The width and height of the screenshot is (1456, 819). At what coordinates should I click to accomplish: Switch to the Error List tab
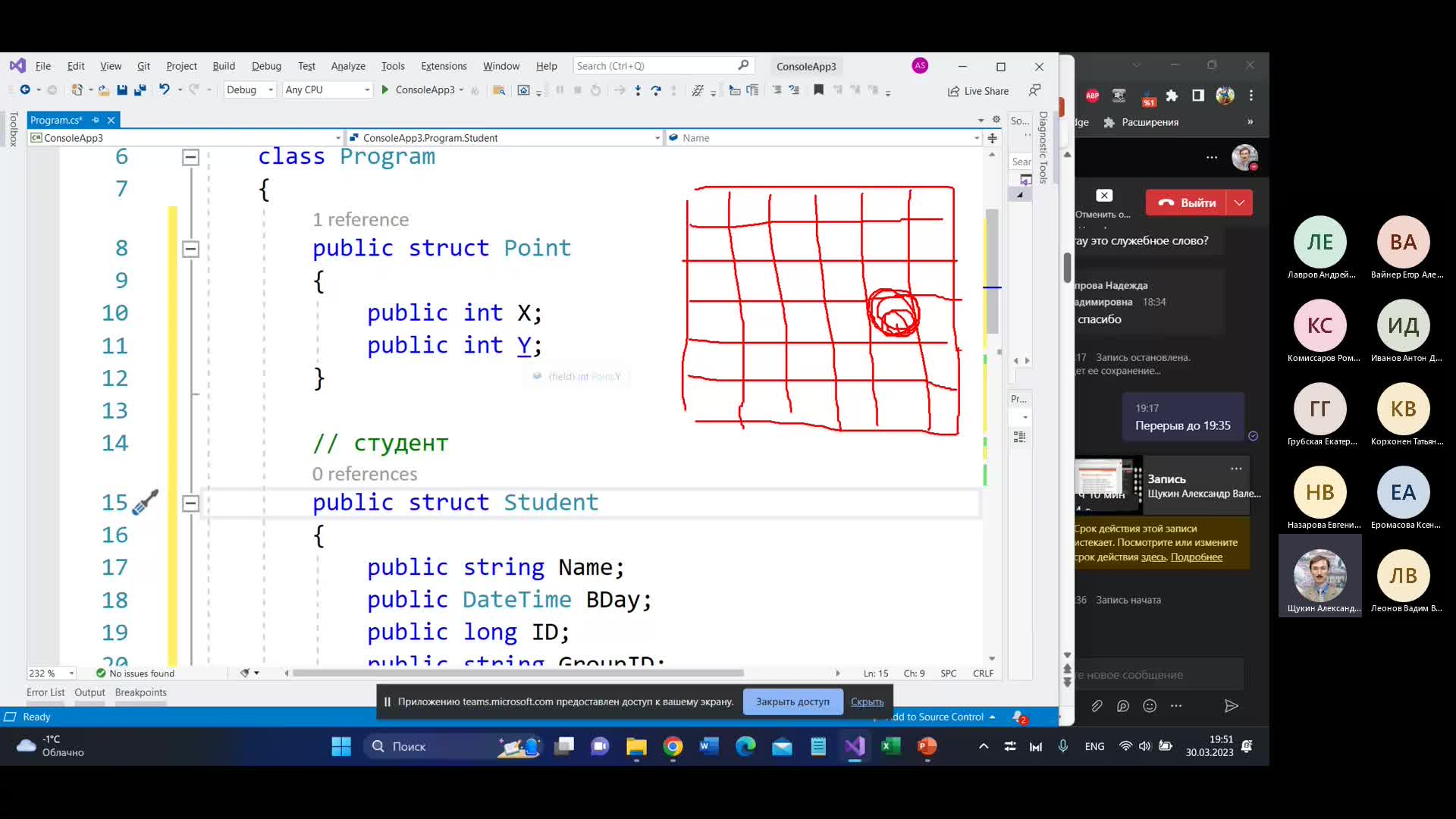pos(45,692)
